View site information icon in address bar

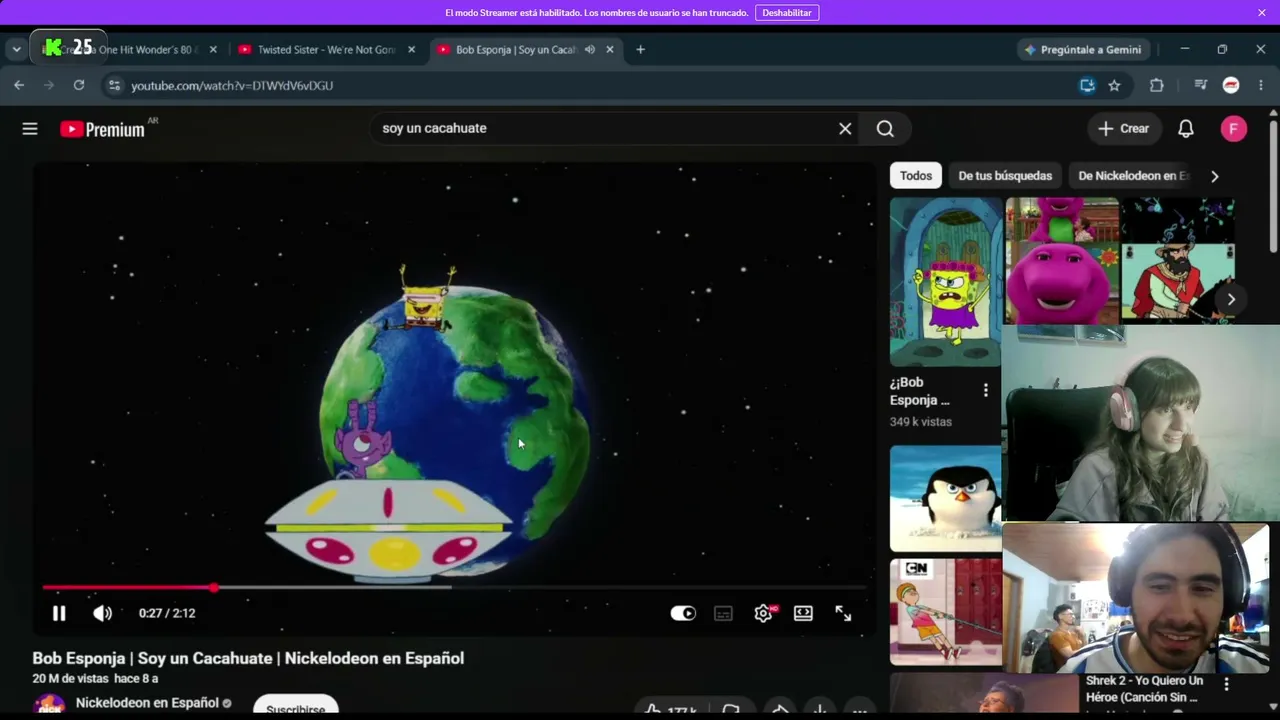(114, 86)
